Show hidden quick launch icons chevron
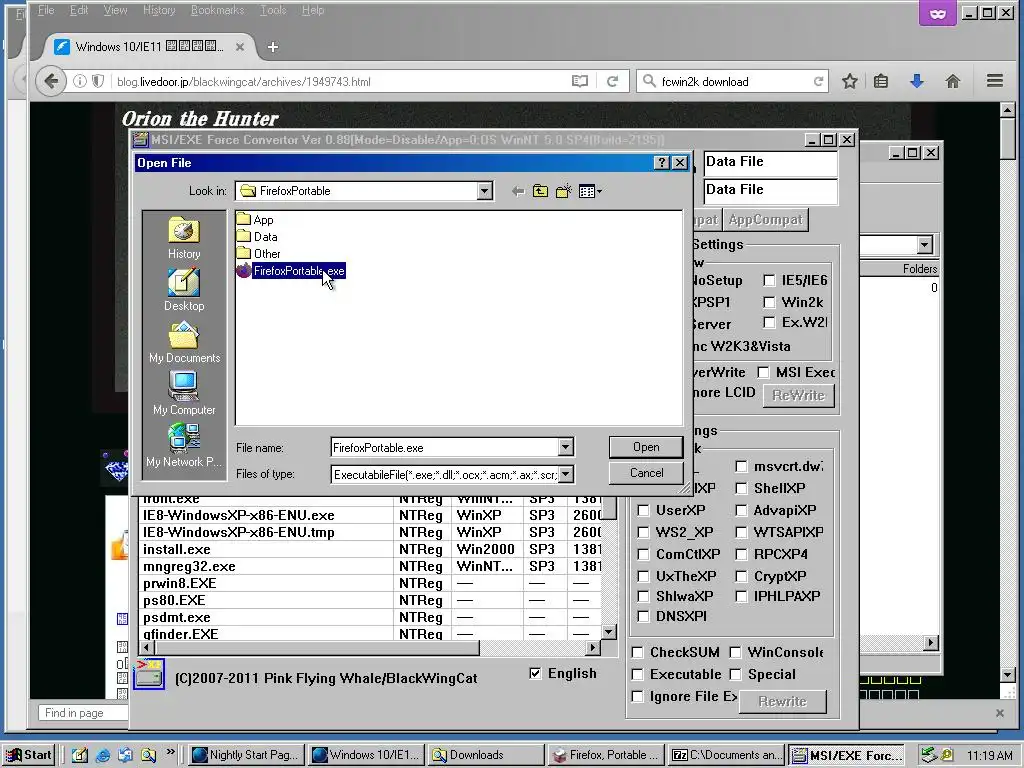 [170, 752]
